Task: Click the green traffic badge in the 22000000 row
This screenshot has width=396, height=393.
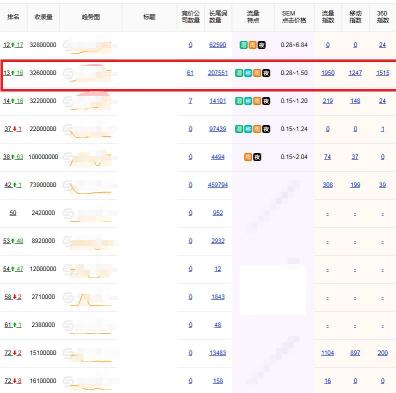Action: (x=239, y=129)
